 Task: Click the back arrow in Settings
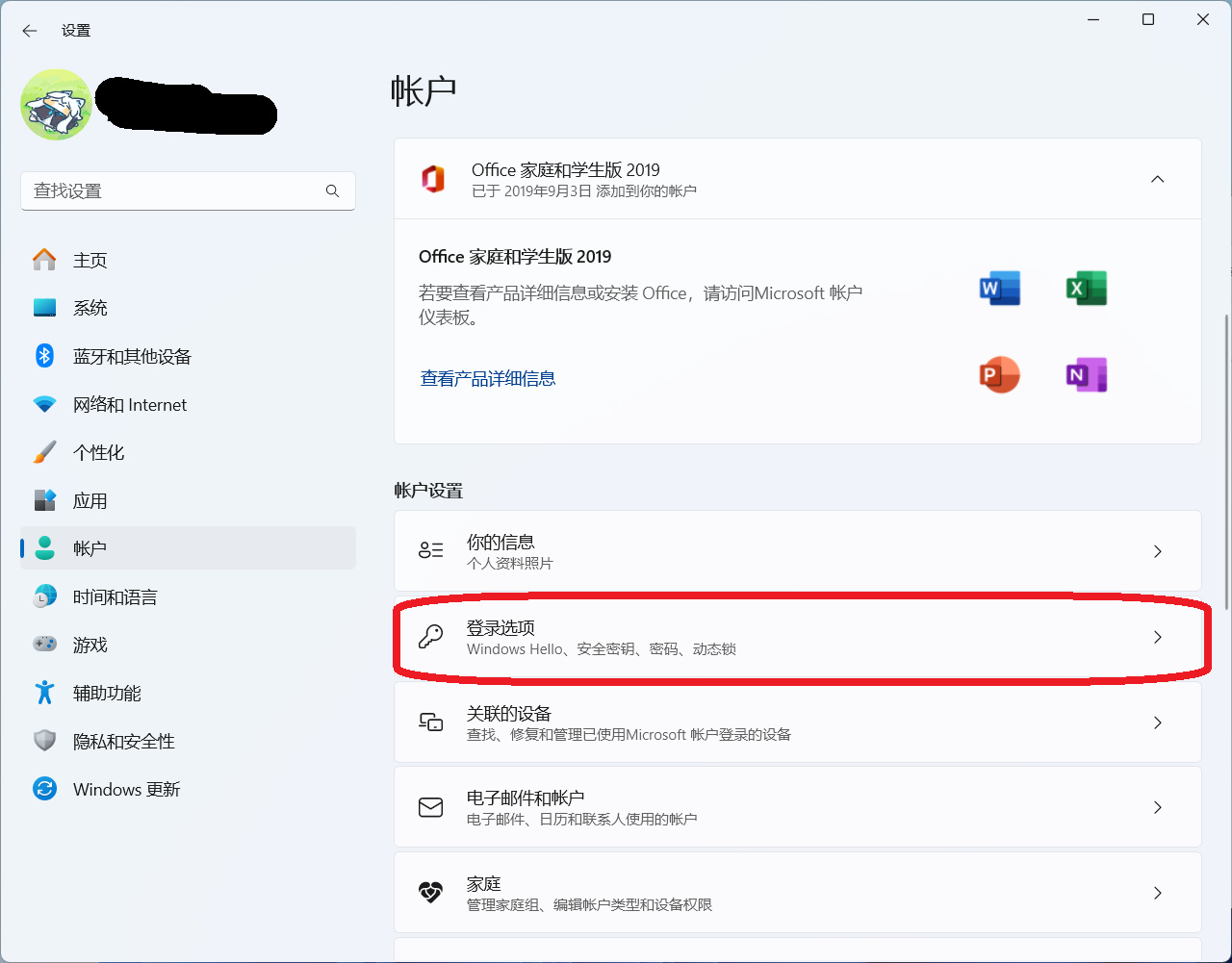[30, 31]
